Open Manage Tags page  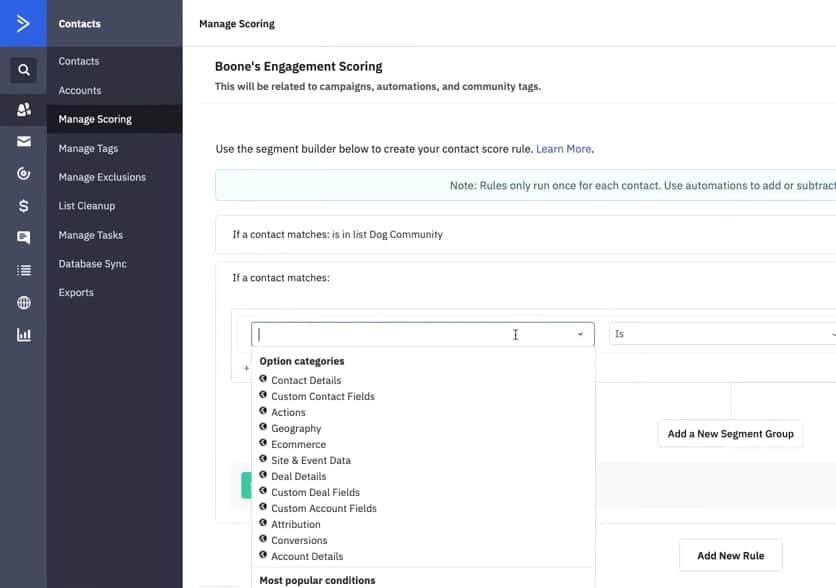(88, 148)
